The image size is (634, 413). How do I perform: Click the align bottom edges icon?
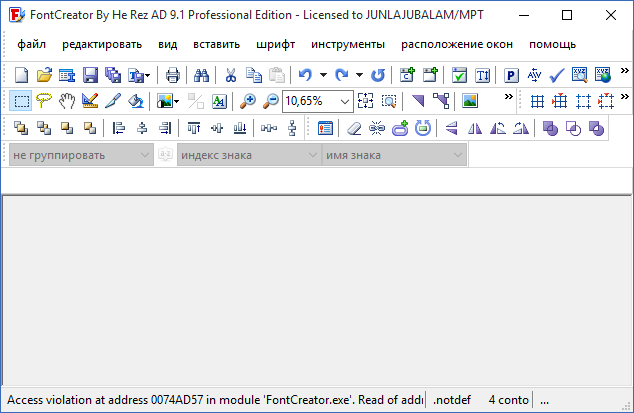pos(240,129)
